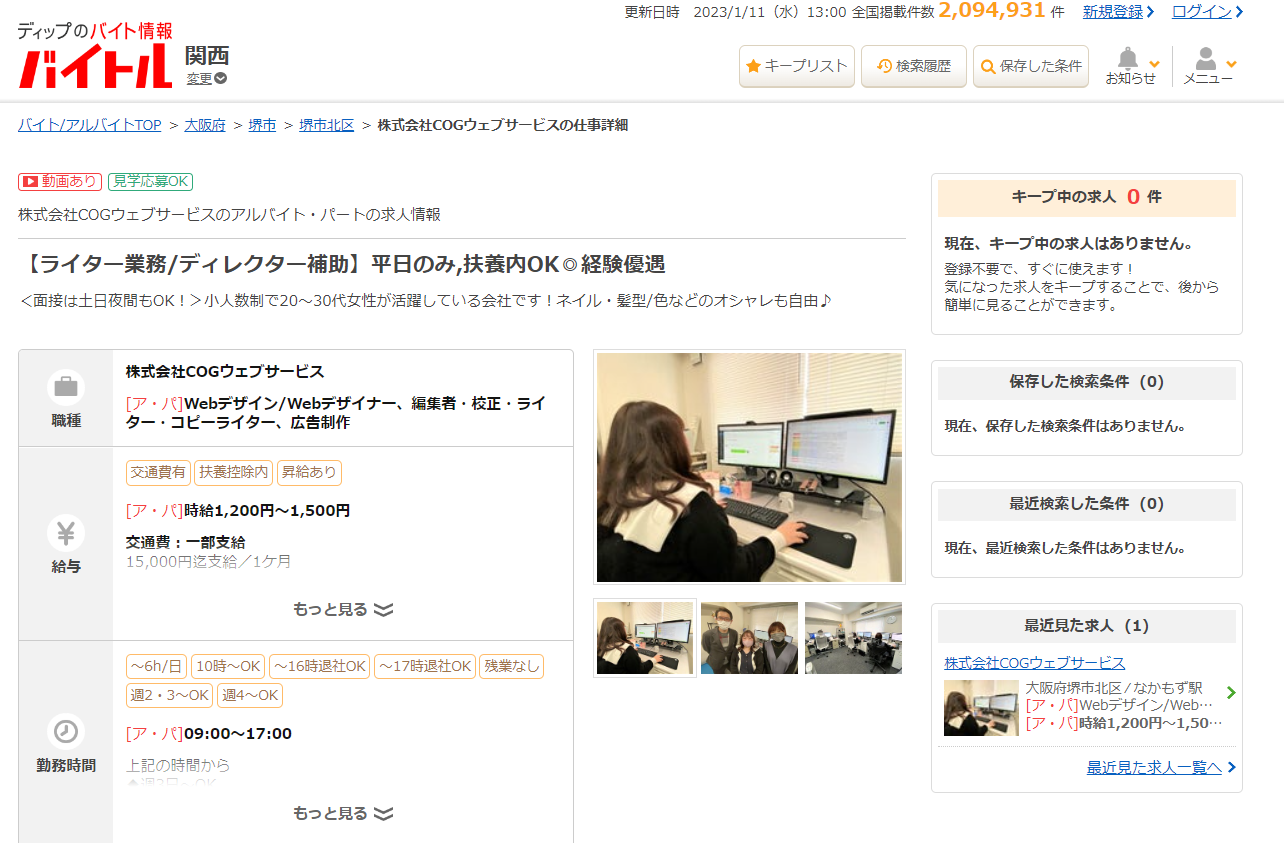The width and height of the screenshot is (1284, 843).
Task: Click the バイトル site logo
Action: pyautogui.click(x=95, y=56)
